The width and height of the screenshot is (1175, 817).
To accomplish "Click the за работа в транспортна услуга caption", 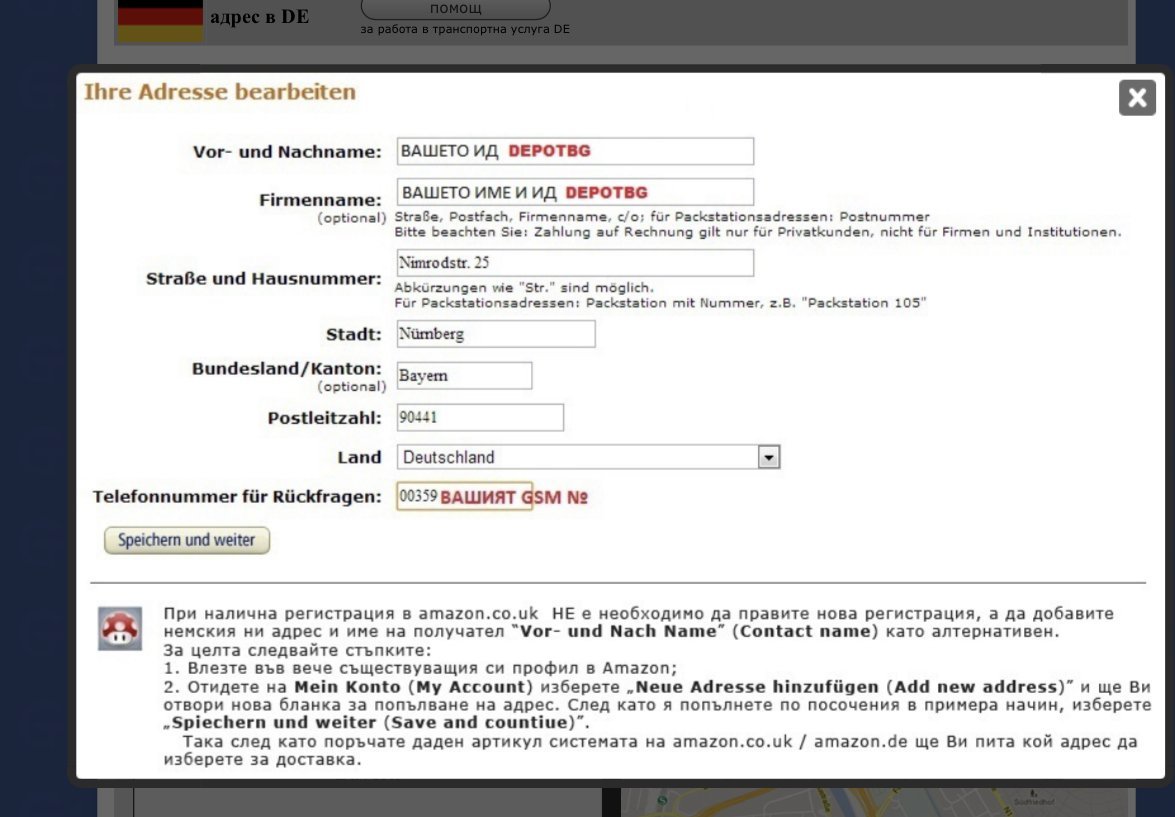I will (x=465, y=30).
